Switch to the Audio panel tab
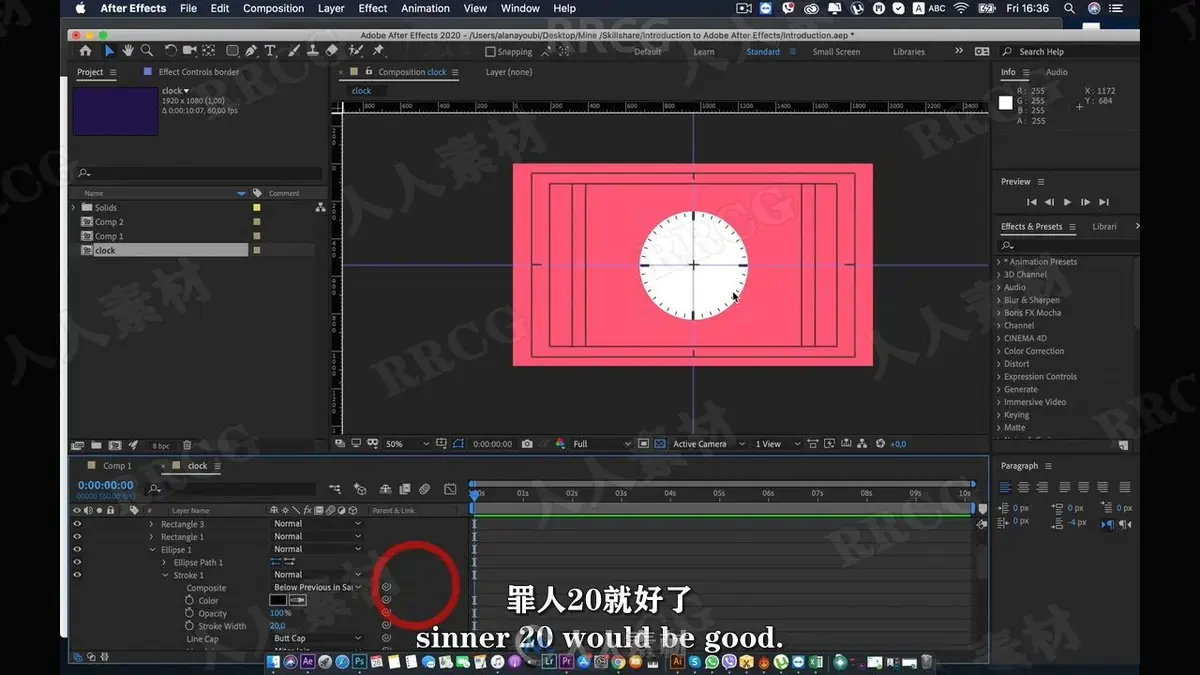The image size is (1200, 675). [x=1056, y=72]
